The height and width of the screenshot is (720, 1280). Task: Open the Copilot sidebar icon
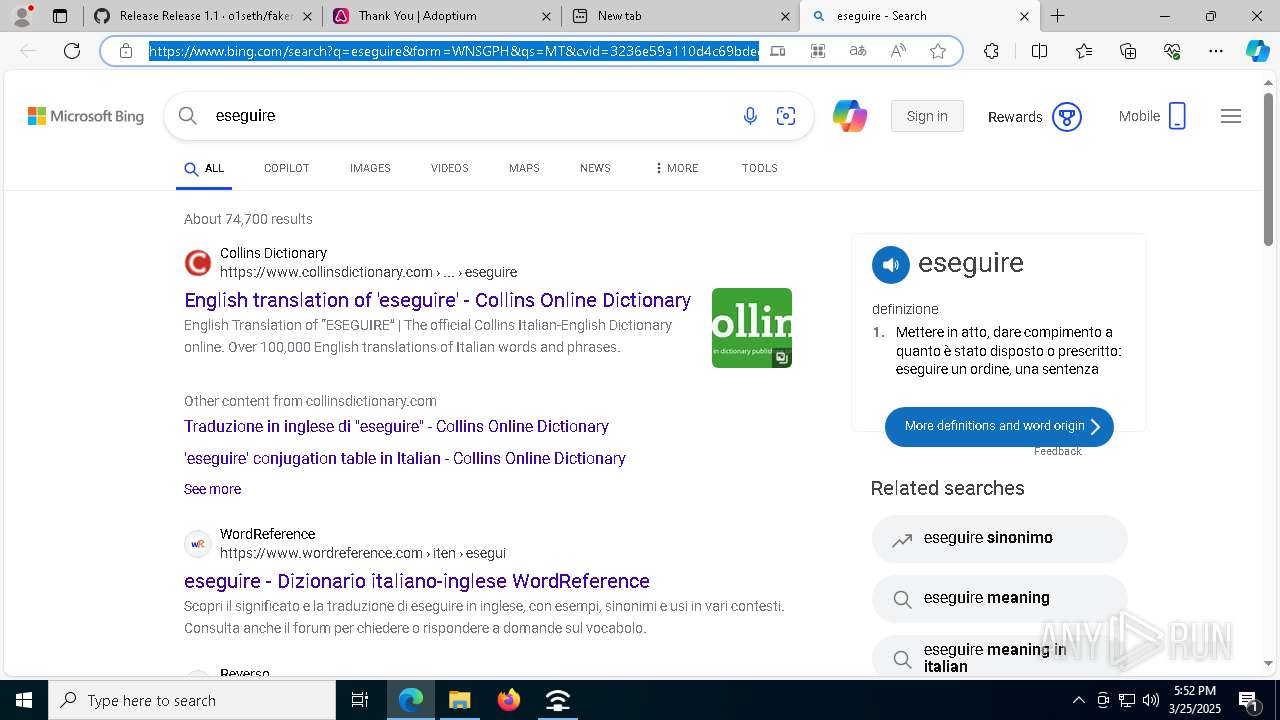click(1257, 51)
